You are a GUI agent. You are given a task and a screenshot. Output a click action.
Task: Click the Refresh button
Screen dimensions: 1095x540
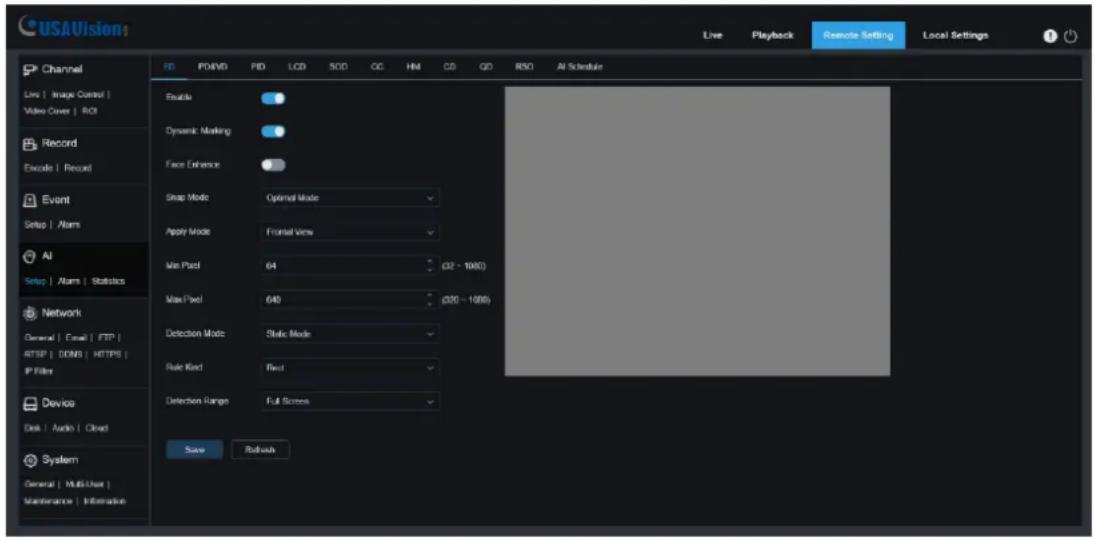click(260, 451)
